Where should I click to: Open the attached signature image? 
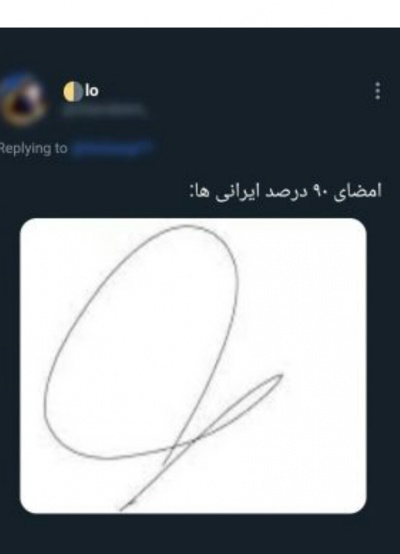tap(193, 366)
